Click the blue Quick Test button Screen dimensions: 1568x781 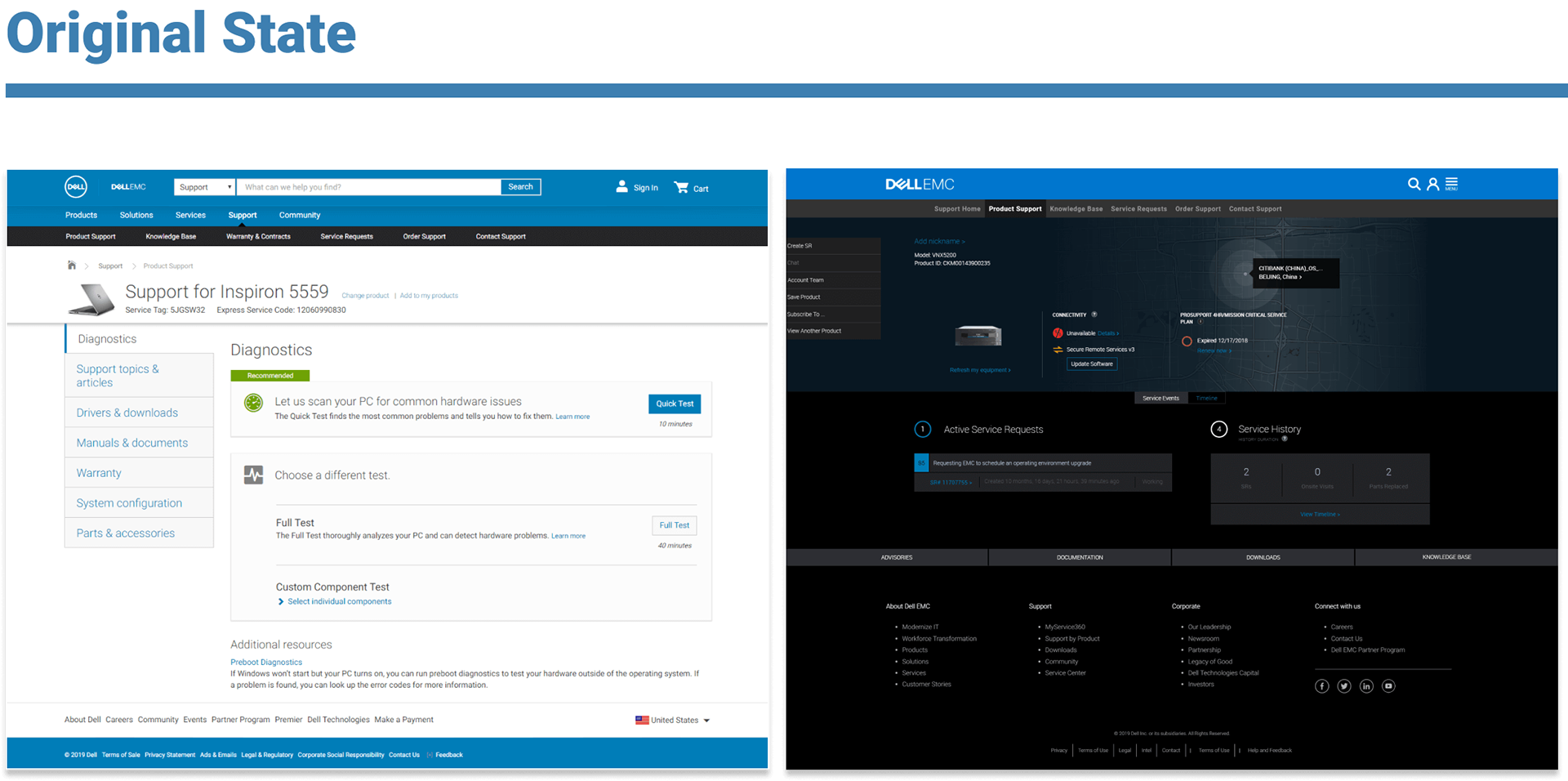coord(675,404)
